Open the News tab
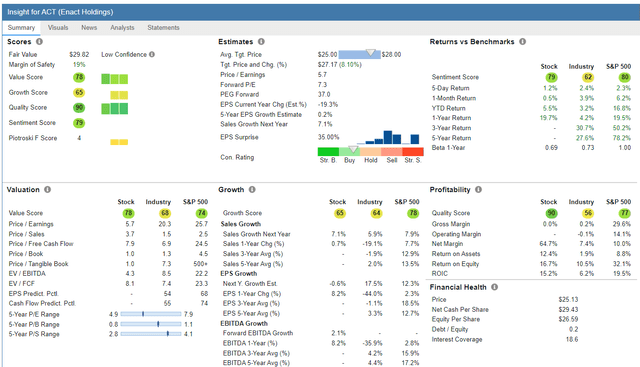This screenshot has height=367, width=640. [x=89, y=28]
